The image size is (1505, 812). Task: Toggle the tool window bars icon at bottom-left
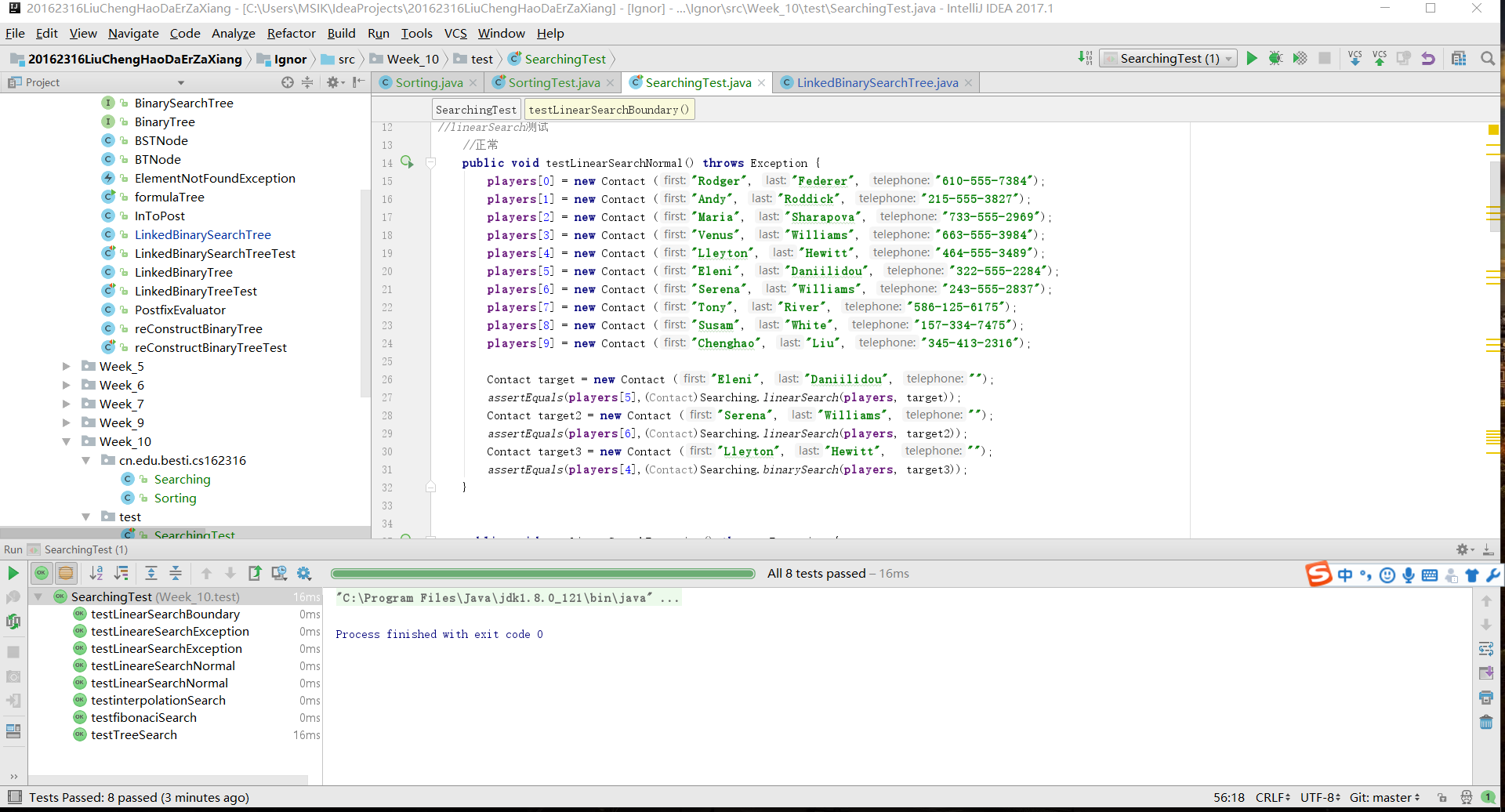(14, 797)
